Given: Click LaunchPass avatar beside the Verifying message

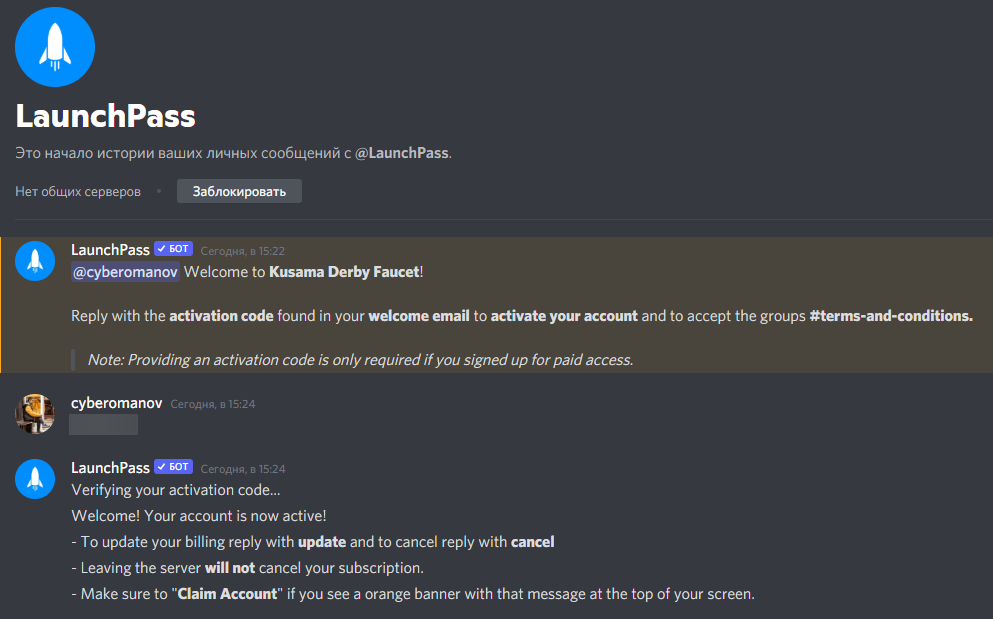Looking at the screenshot, I should pyautogui.click(x=35, y=479).
